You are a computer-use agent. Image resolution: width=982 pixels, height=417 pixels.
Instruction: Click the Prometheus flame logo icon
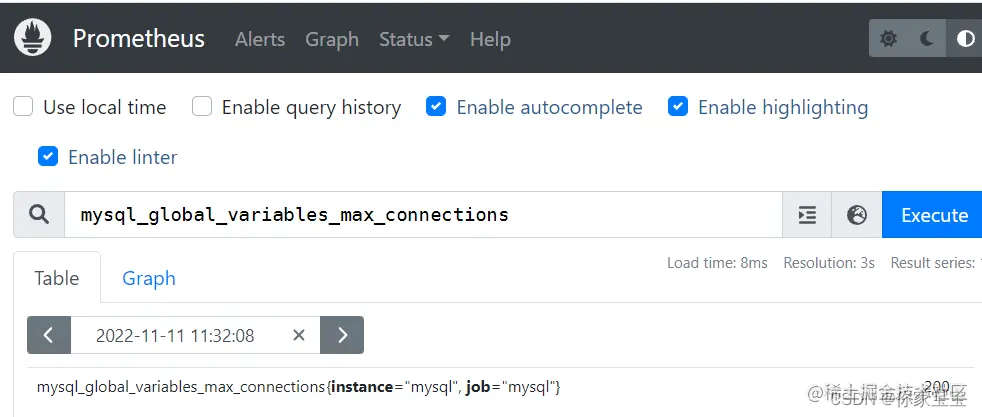(x=32, y=38)
